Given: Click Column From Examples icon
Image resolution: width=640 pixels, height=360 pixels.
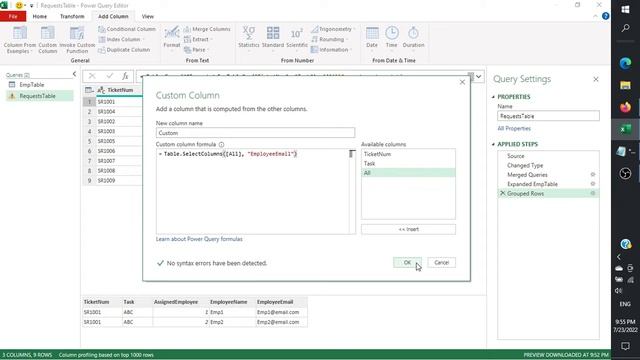Looking at the screenshot, I should [x=20, y=33].
